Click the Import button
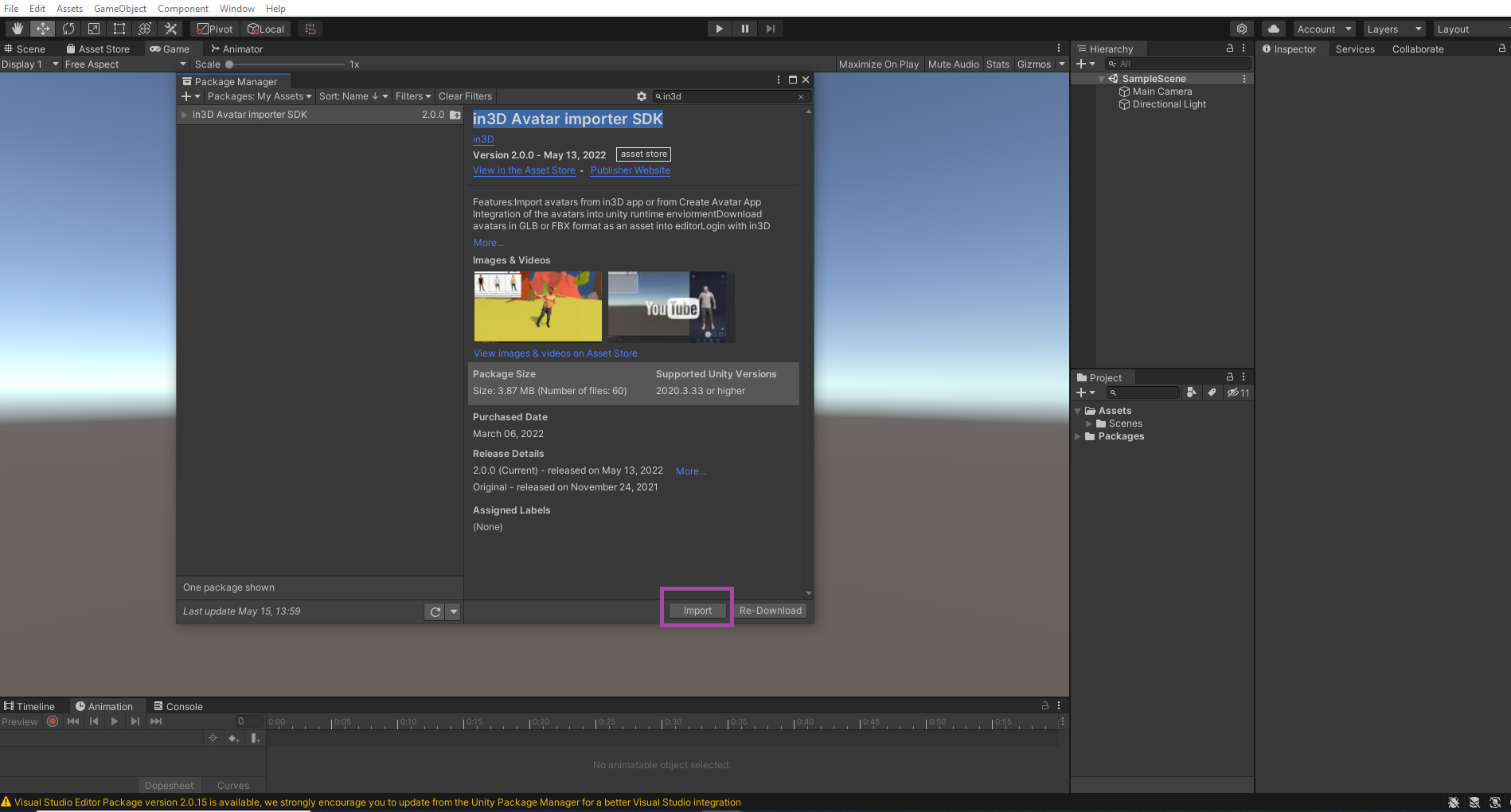 pos(697,611)
